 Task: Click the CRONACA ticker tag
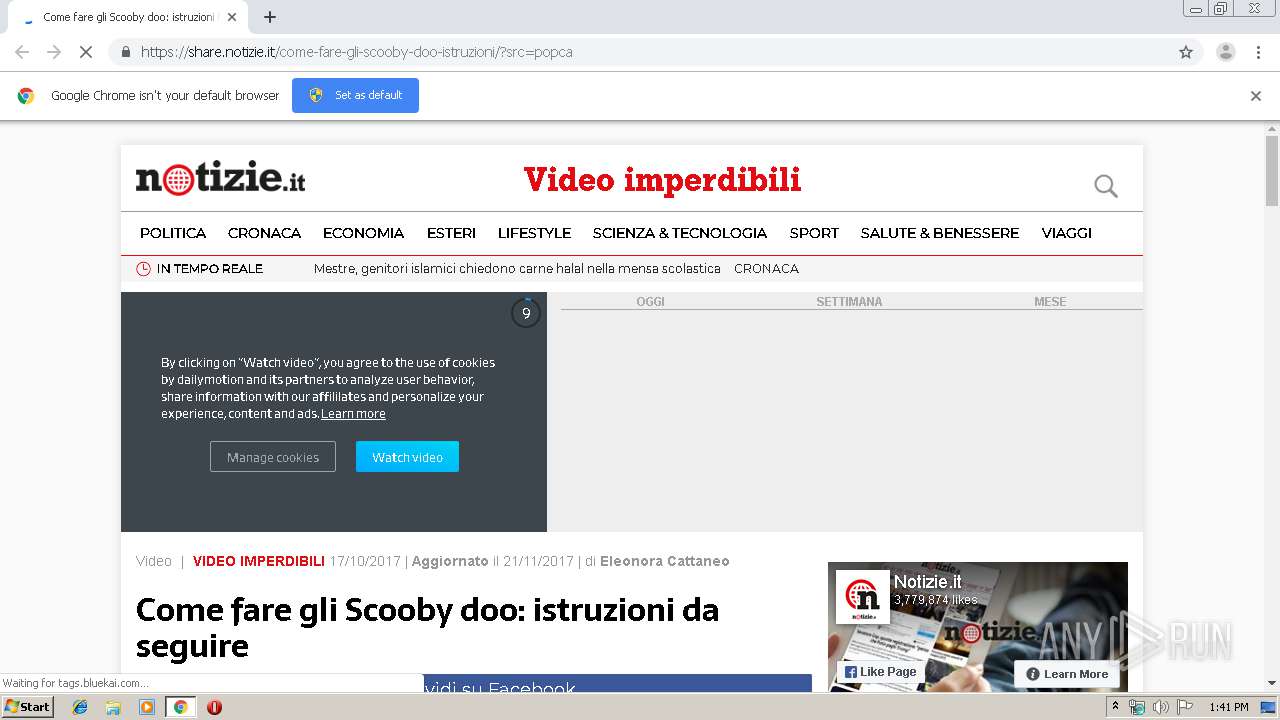click(766, 269)
